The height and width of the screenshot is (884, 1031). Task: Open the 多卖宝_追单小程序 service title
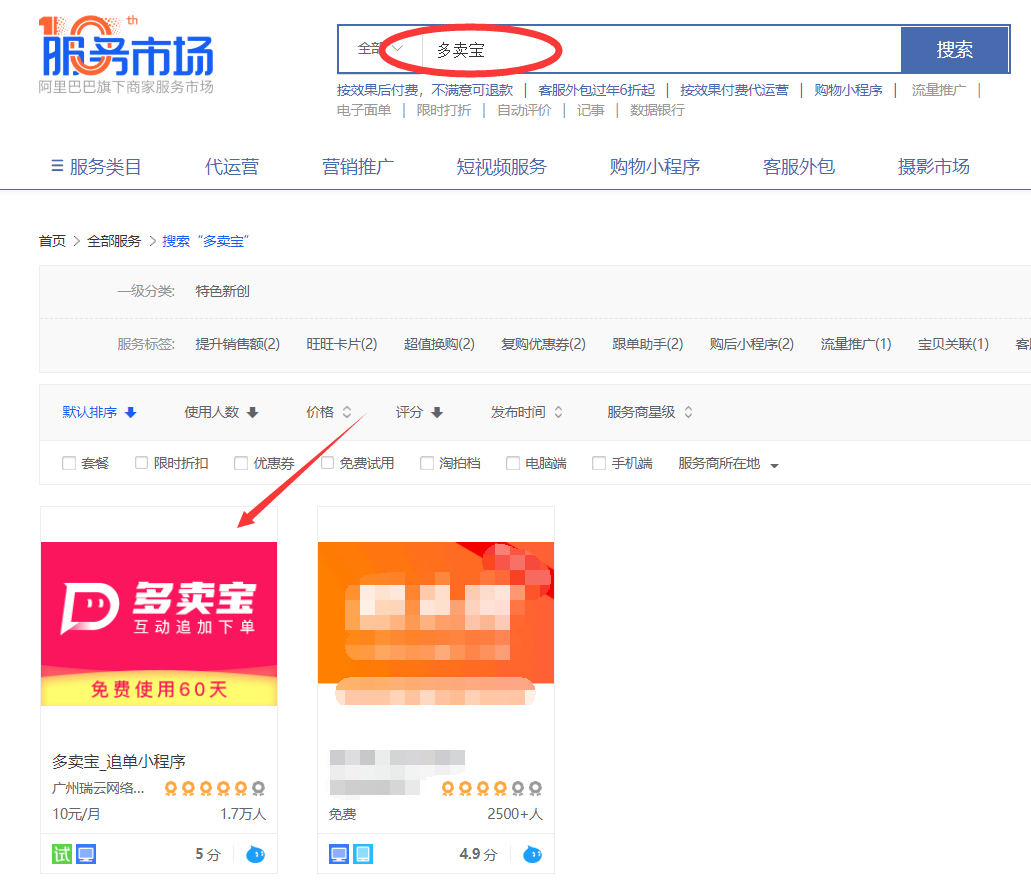click(x=118, y=762)
